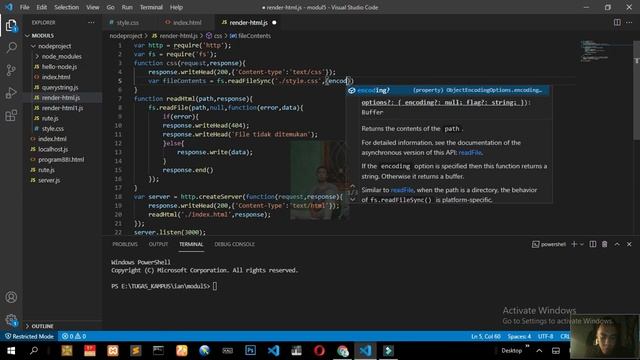Open Opera browser from taskbar
The width and height of the screenshot is (640, 360).
[x=319, y=351]
